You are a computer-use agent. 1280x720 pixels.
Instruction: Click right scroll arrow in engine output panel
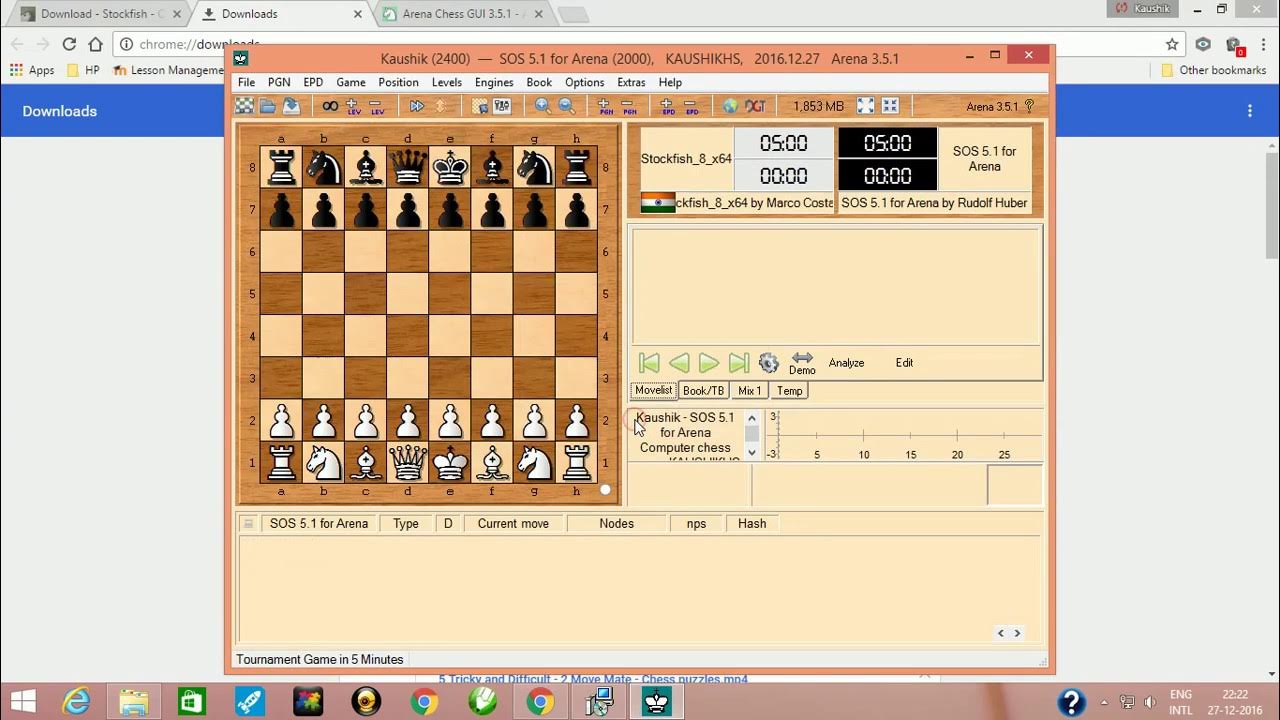tap(1017, 633)
